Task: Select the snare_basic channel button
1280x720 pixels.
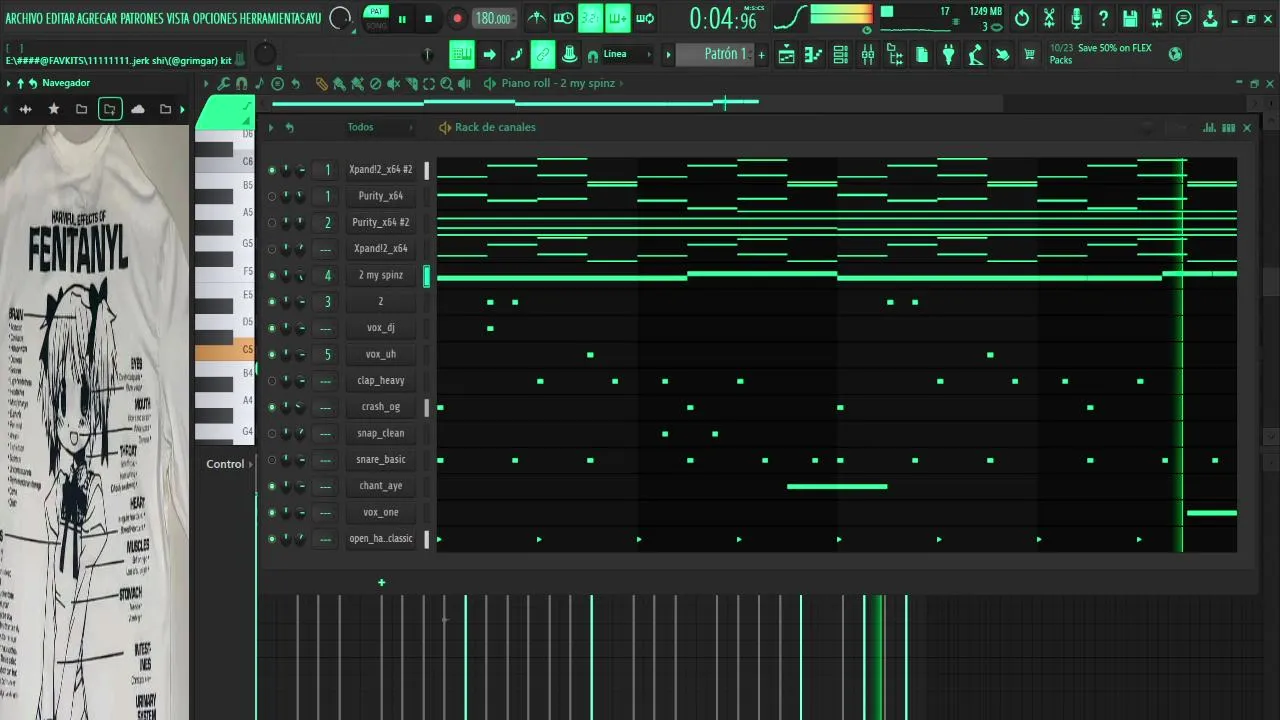Action: tap(381, 460)
